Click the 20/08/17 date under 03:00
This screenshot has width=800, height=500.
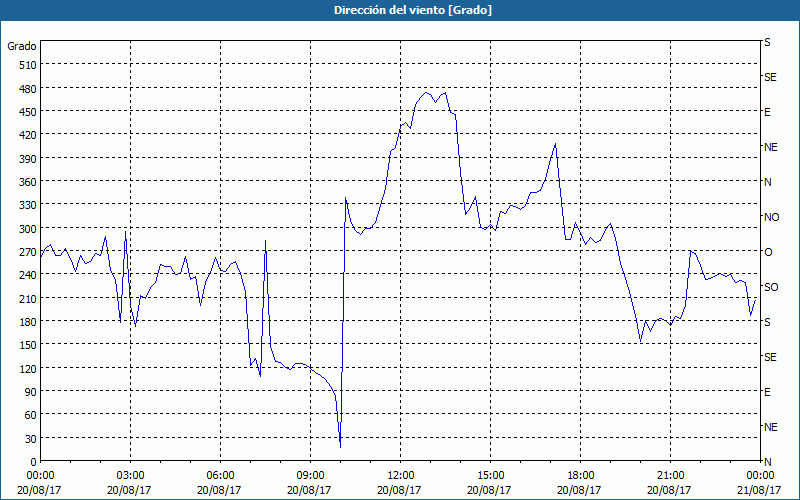[130, 490]
